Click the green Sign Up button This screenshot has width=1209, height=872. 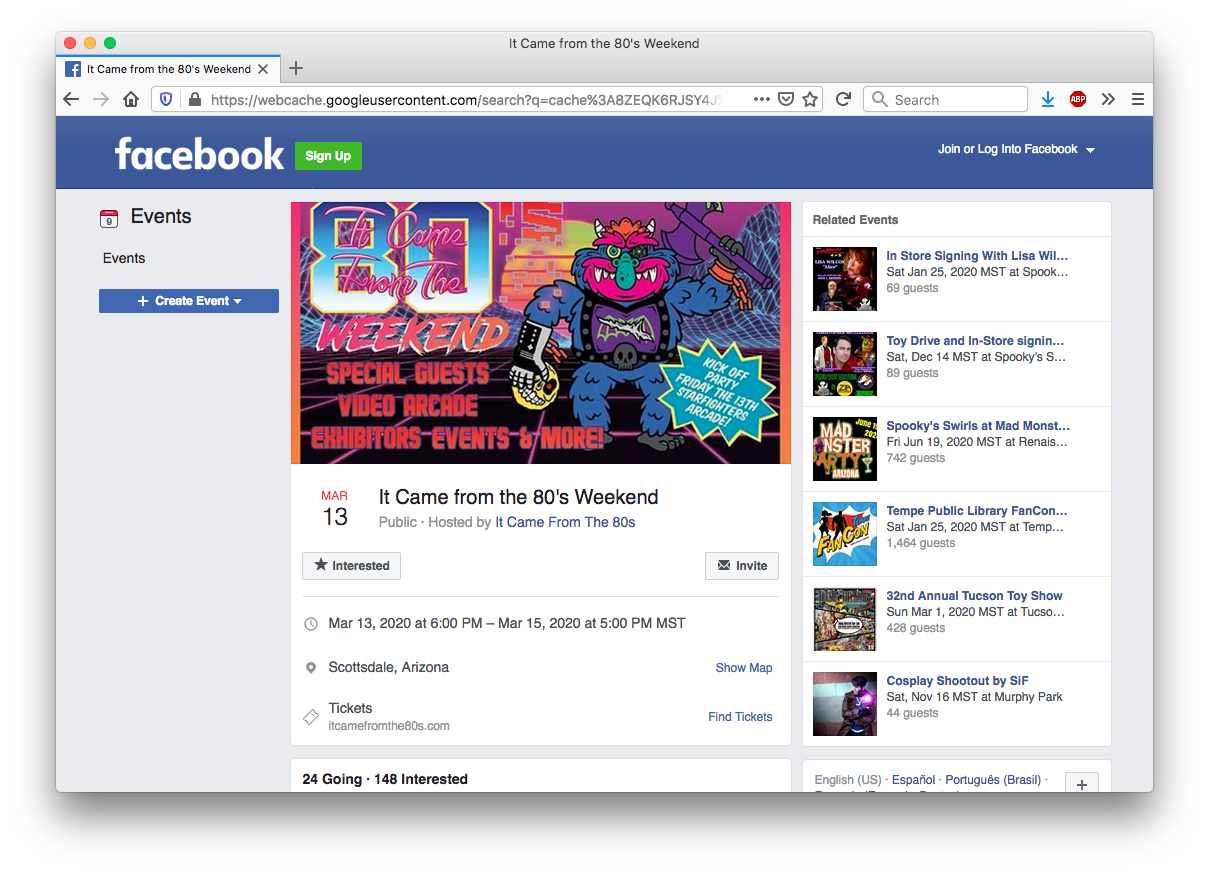(x=328, y=156)
